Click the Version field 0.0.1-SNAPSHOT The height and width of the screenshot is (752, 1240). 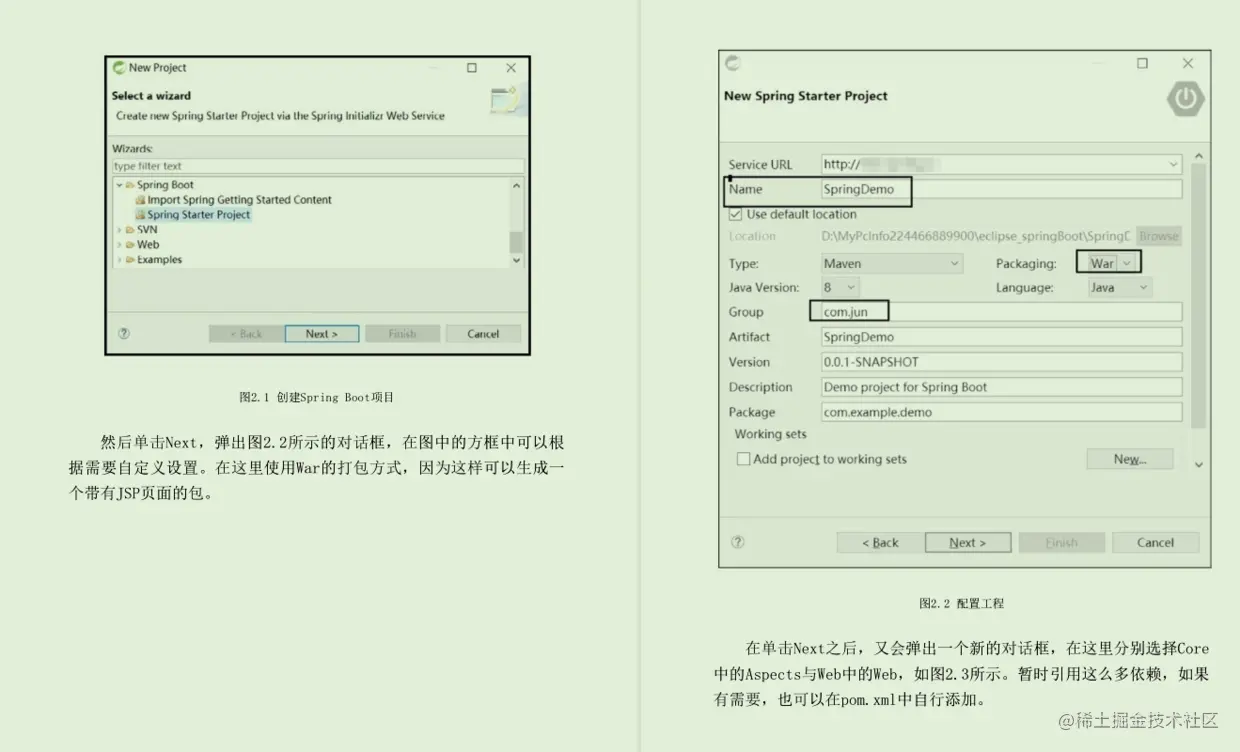tap(1001, 362)
